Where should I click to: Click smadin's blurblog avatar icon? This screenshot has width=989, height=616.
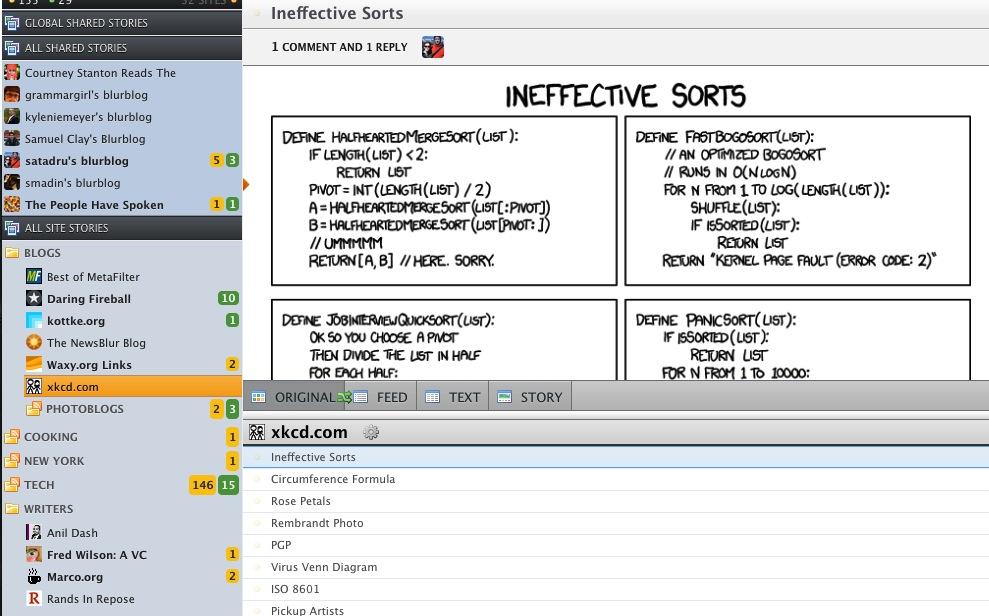(x=12, y=183)
